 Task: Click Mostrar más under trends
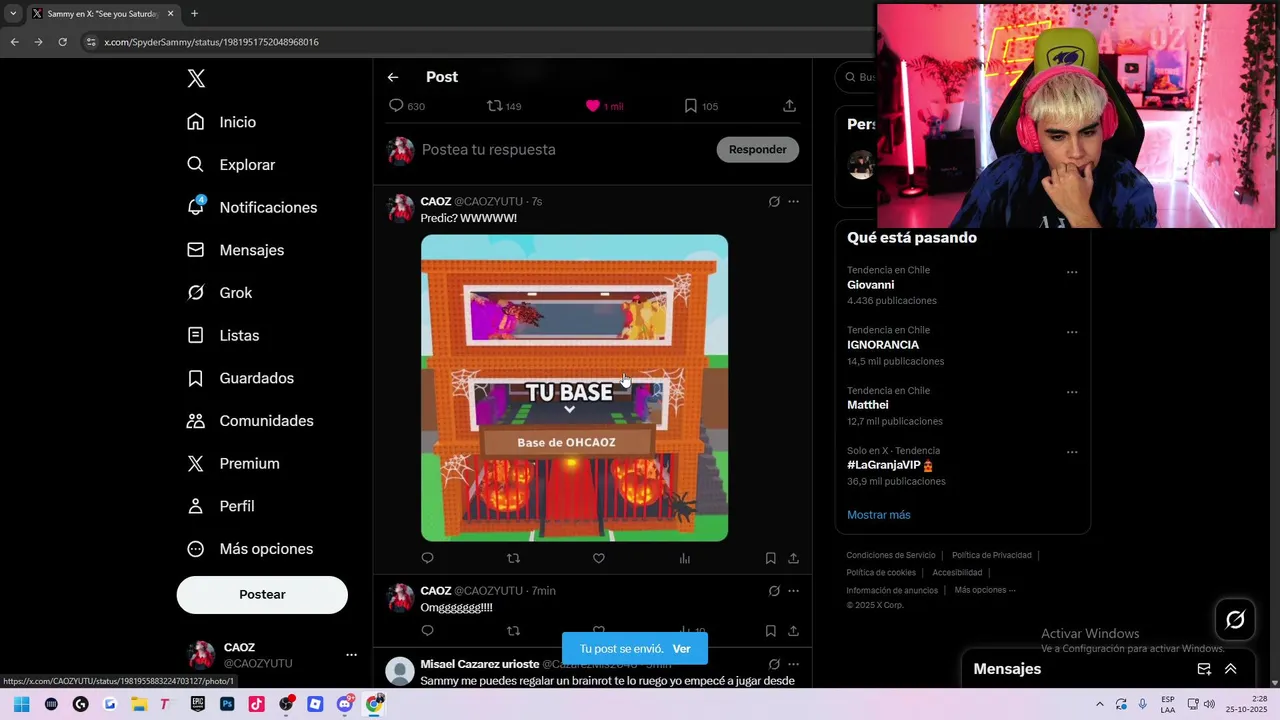879,515
